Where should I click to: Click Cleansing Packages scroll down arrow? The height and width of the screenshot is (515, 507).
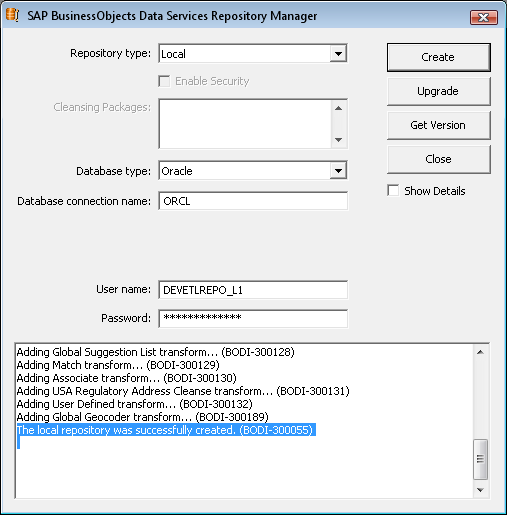pyautogui.click(x=339, y=140)
